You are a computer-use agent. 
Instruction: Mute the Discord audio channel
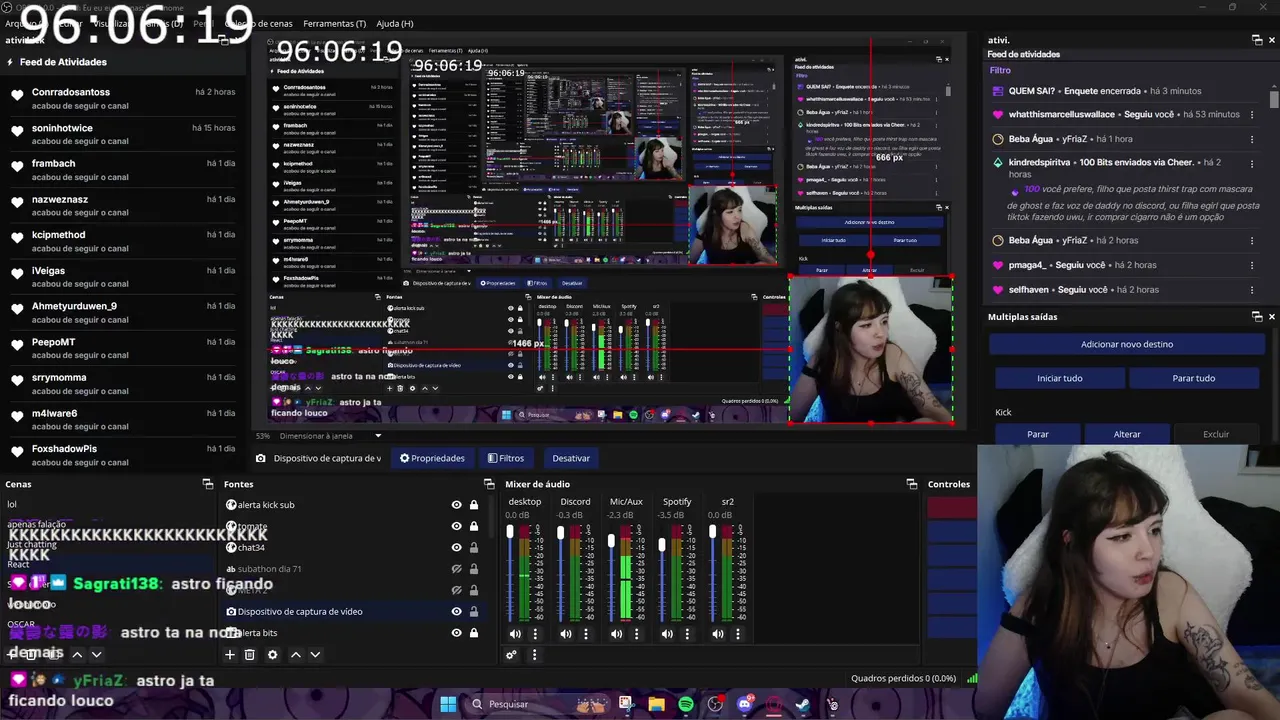tap(566, 633)
